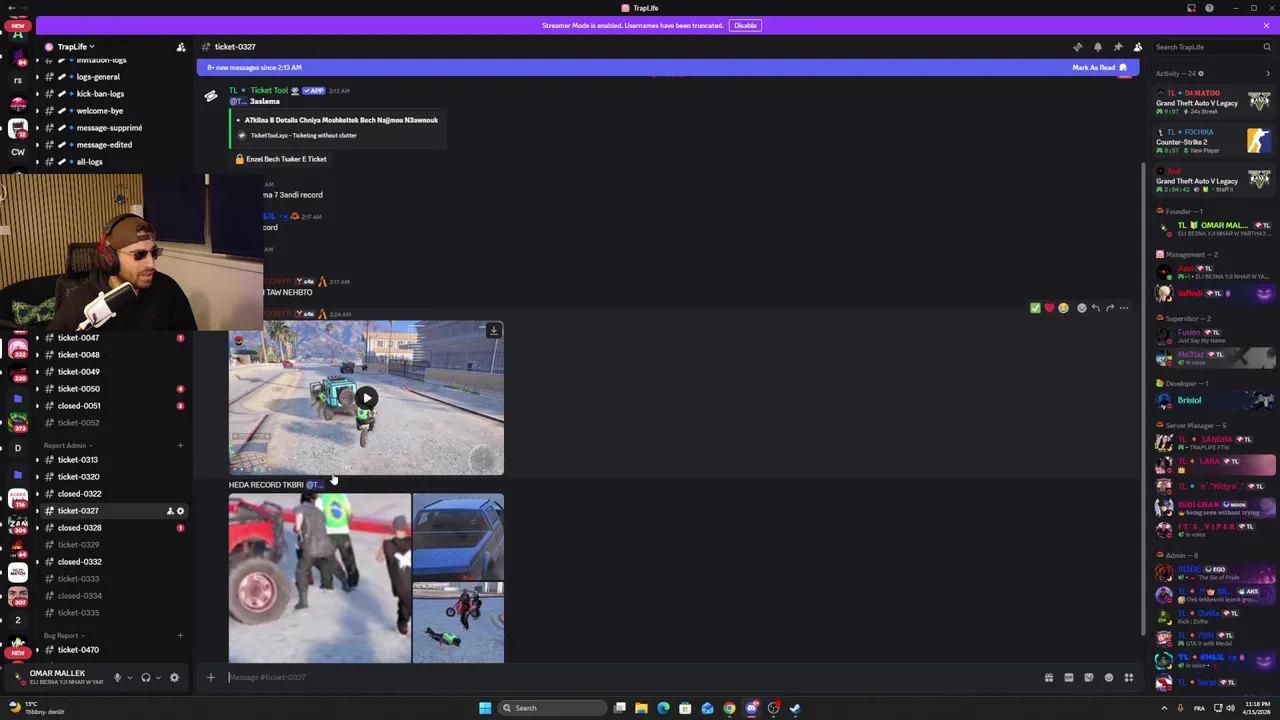Open settings gear for ticket-0327 channel
Screen dimensions: 1280x720
coord(180,511)
